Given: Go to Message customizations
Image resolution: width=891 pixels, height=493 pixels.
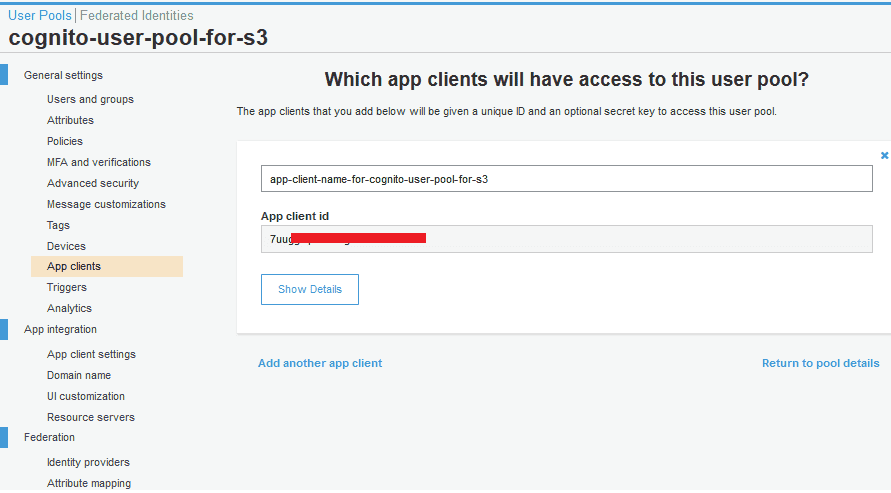Looking at the screenshot, I should [106, 204].
